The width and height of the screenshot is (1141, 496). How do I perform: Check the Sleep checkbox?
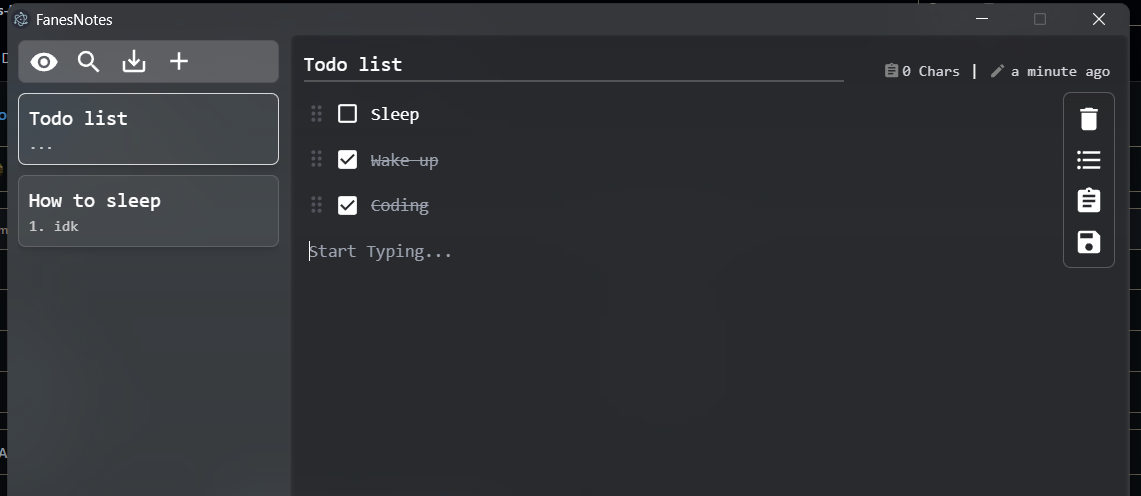coord(347,113)
